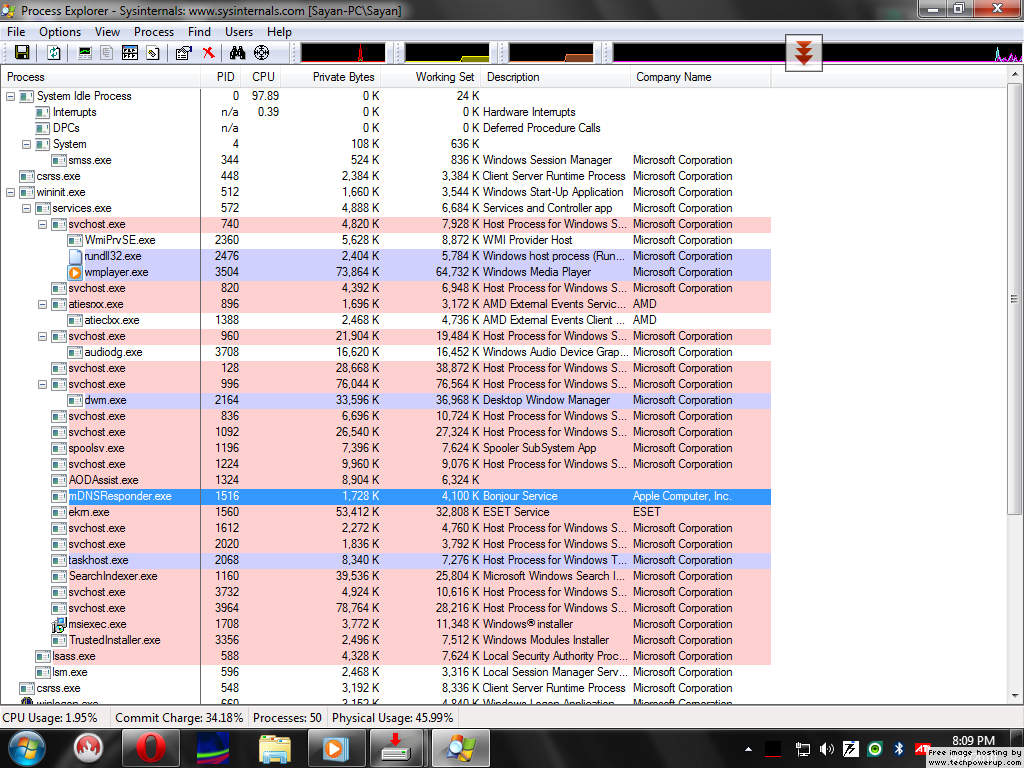Select the spoolsv.exe process row
This screenshot has width=1024, height=768.
(x=386, y=448)
